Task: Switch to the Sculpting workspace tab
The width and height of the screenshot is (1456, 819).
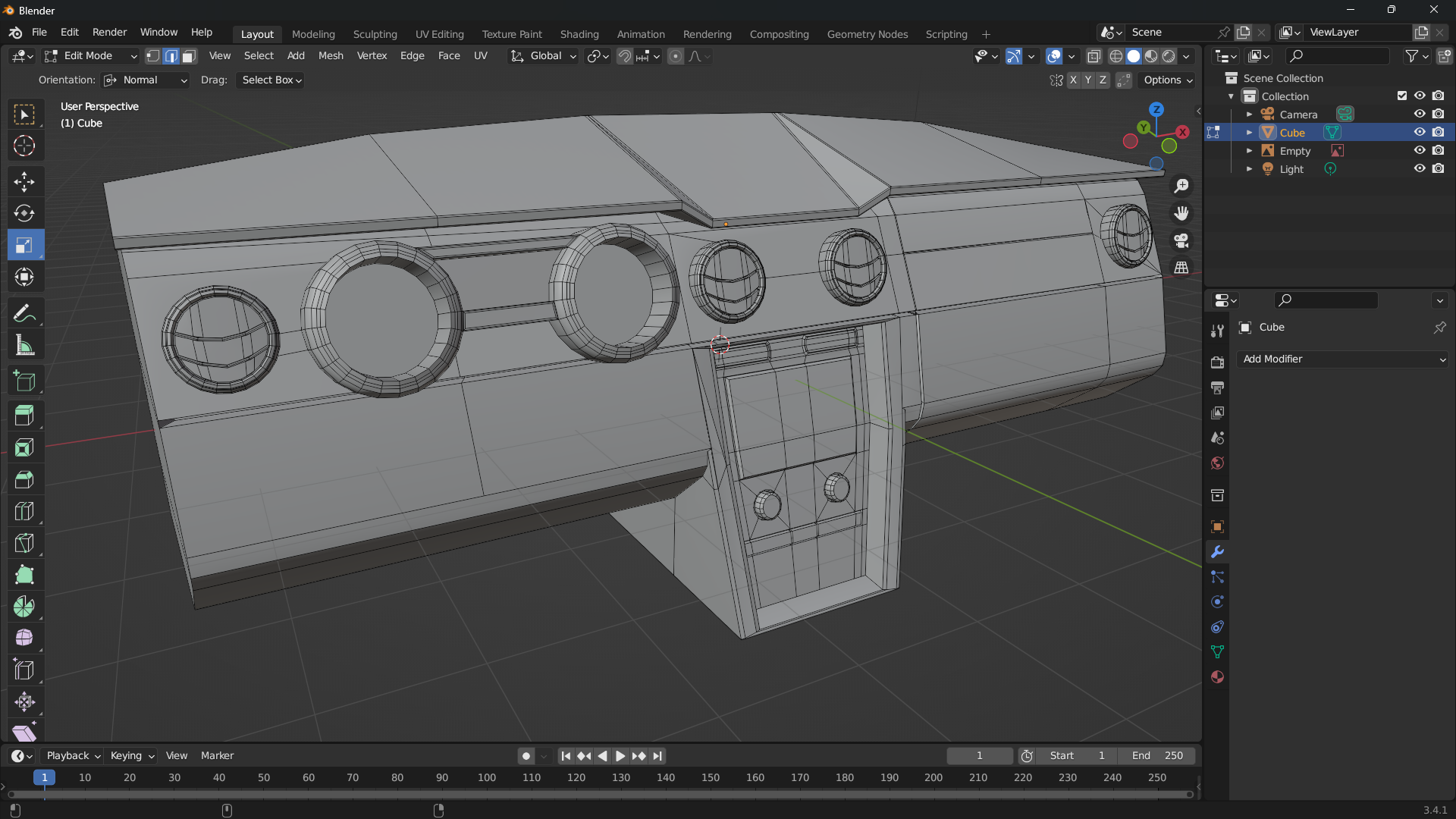Action: pos(375,34)
